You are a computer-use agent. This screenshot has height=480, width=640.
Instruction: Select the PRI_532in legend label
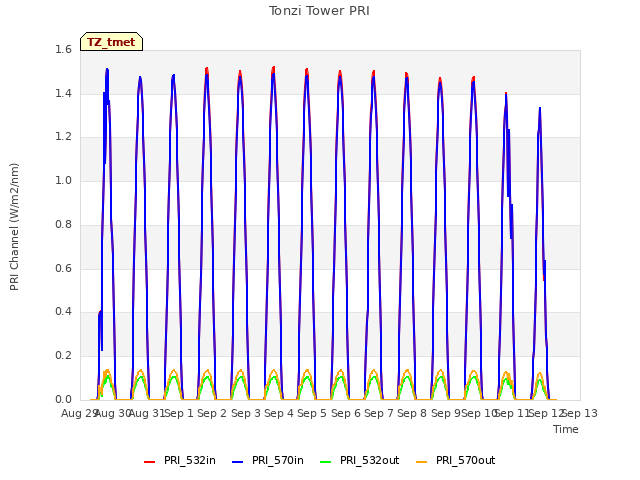click(190, 460)
